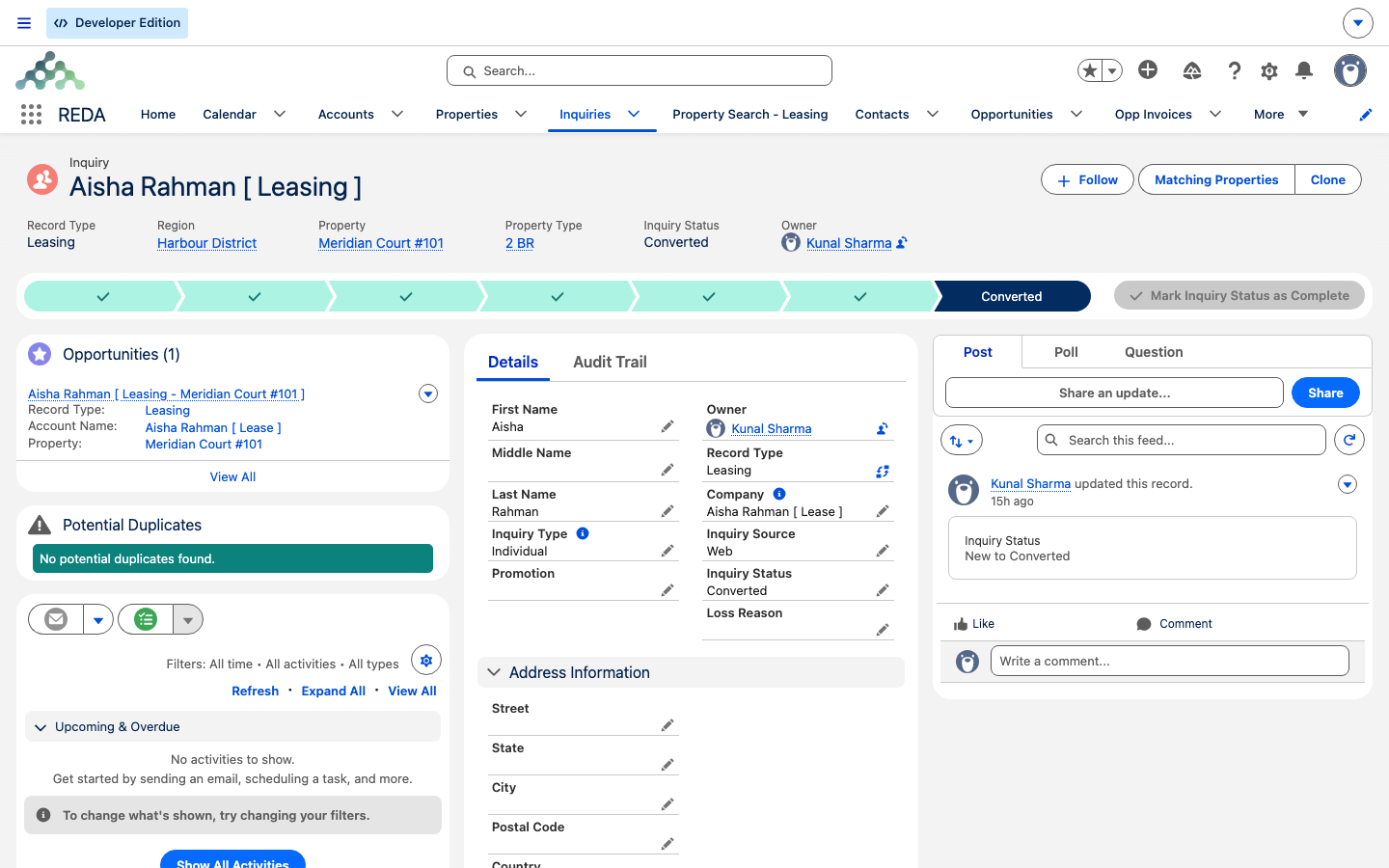Image resolution: width=1389 pixels, height=868 pixels.
Task: Switch to Poll tab
Action: pyautogui.click(x=1066, y=352)
